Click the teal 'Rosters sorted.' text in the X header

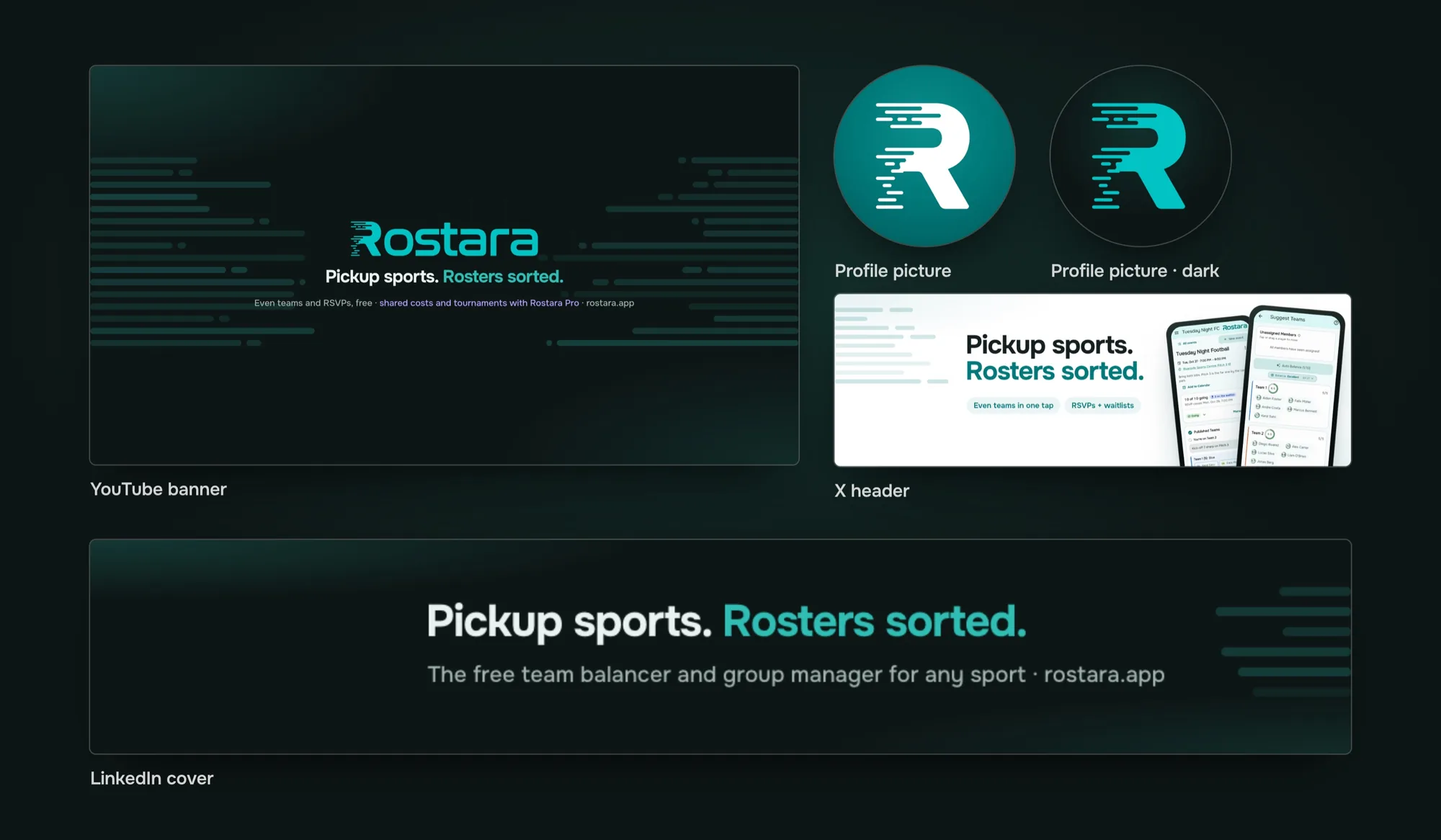tap(1055, 372)
